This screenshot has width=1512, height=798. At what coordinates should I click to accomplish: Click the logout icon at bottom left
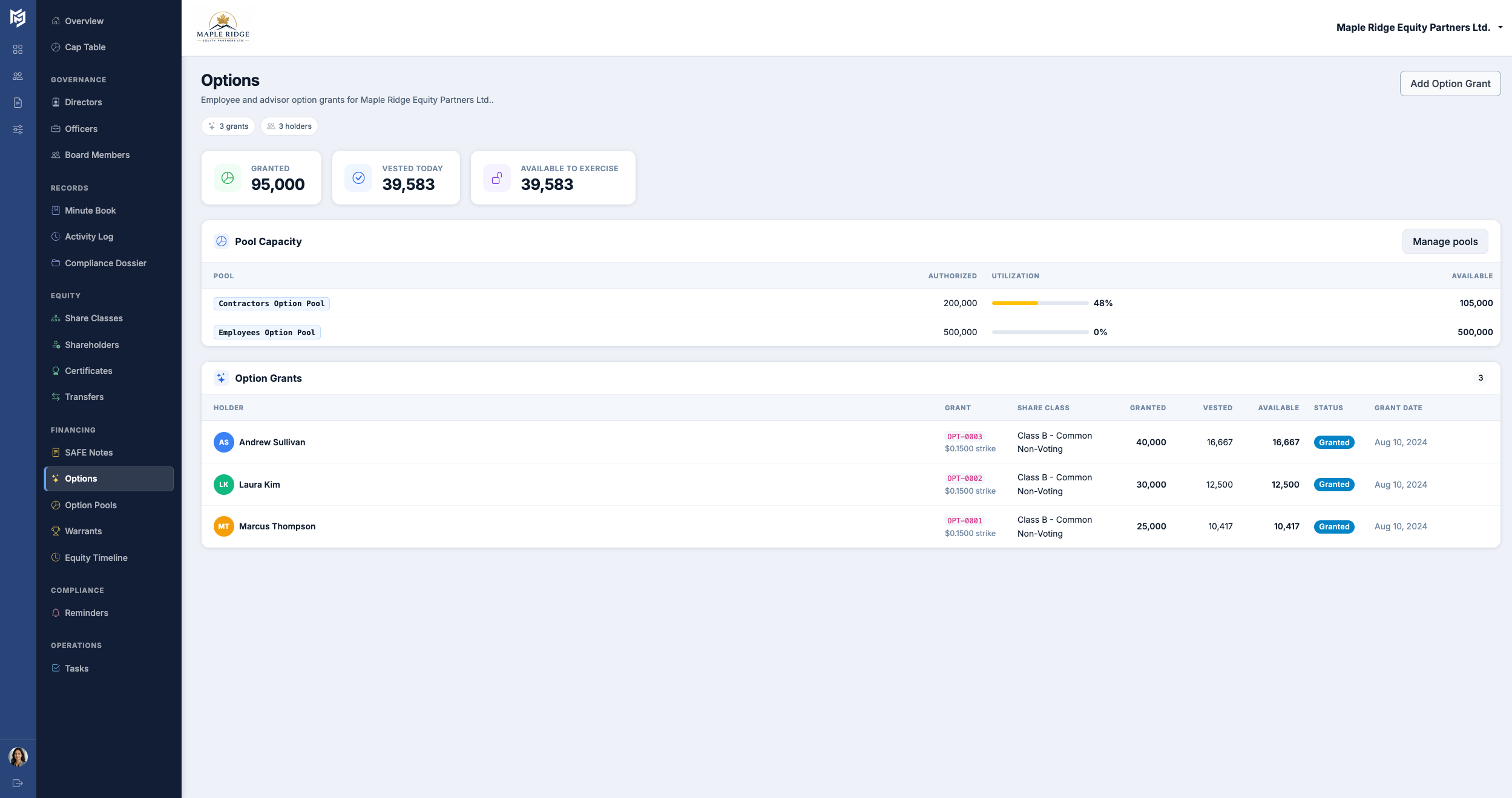click(x=18, y=783)
